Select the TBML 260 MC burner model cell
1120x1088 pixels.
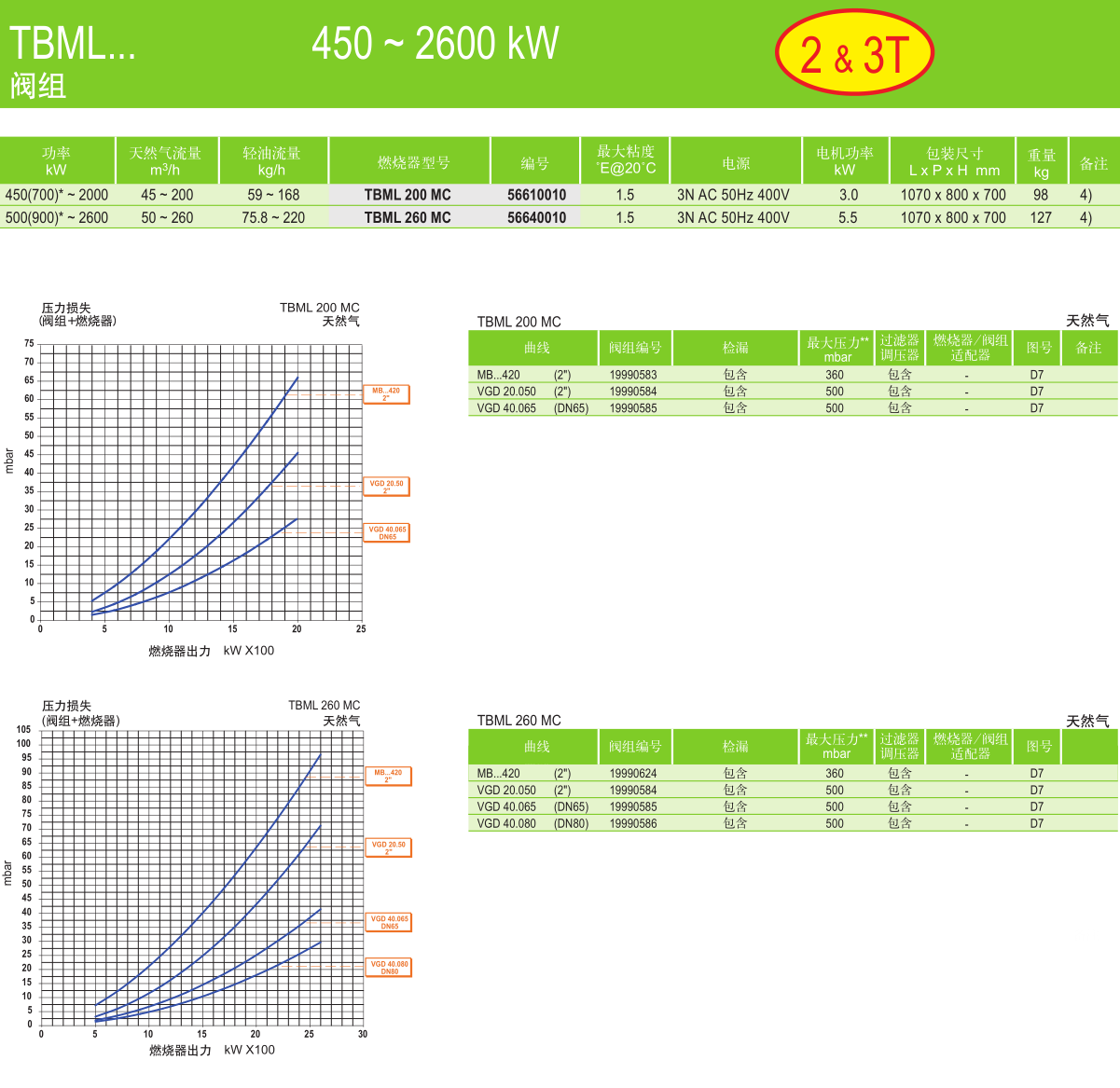coord(408,217)
